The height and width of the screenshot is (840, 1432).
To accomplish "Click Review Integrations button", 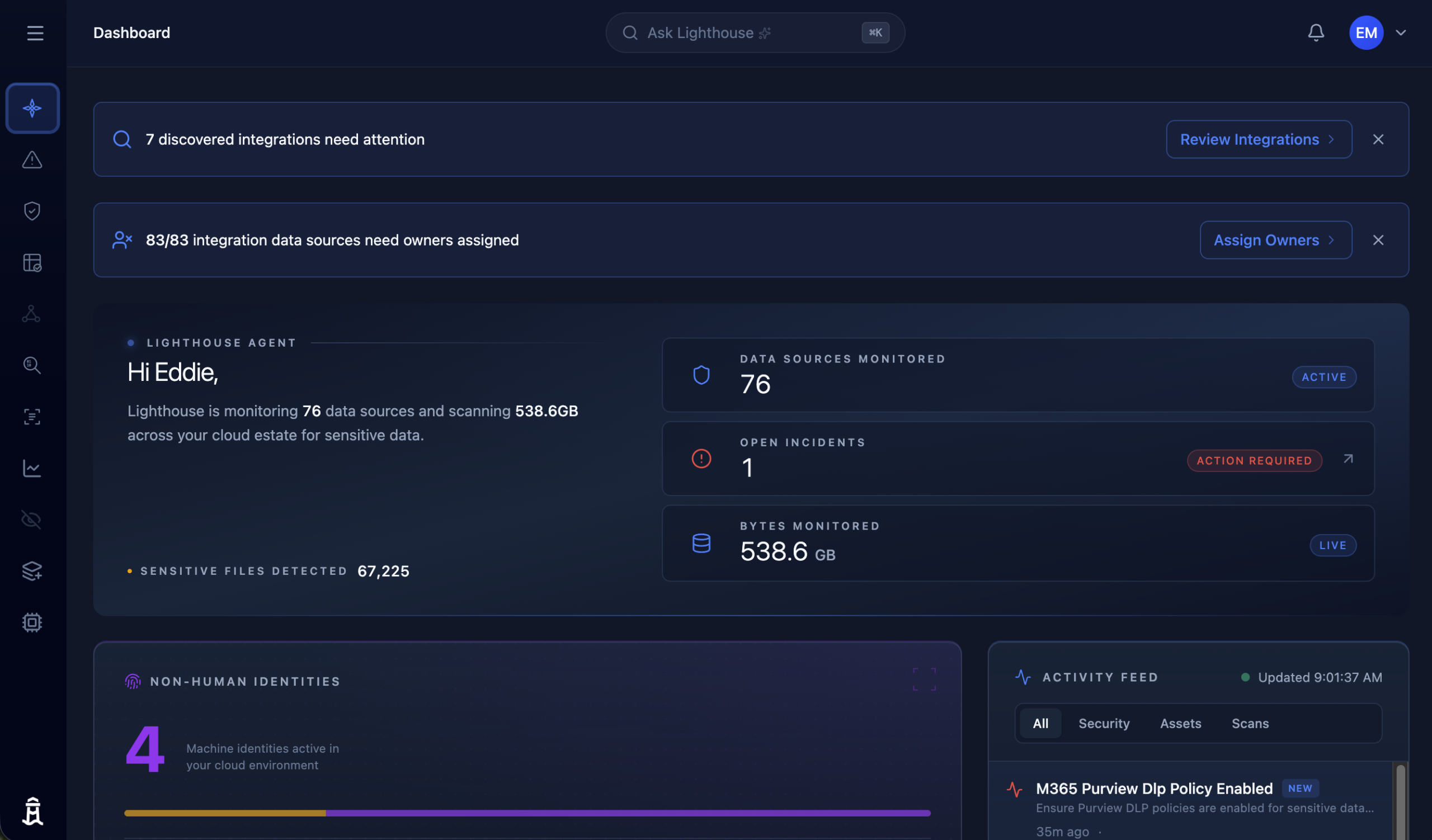I will coord(1259,139).
